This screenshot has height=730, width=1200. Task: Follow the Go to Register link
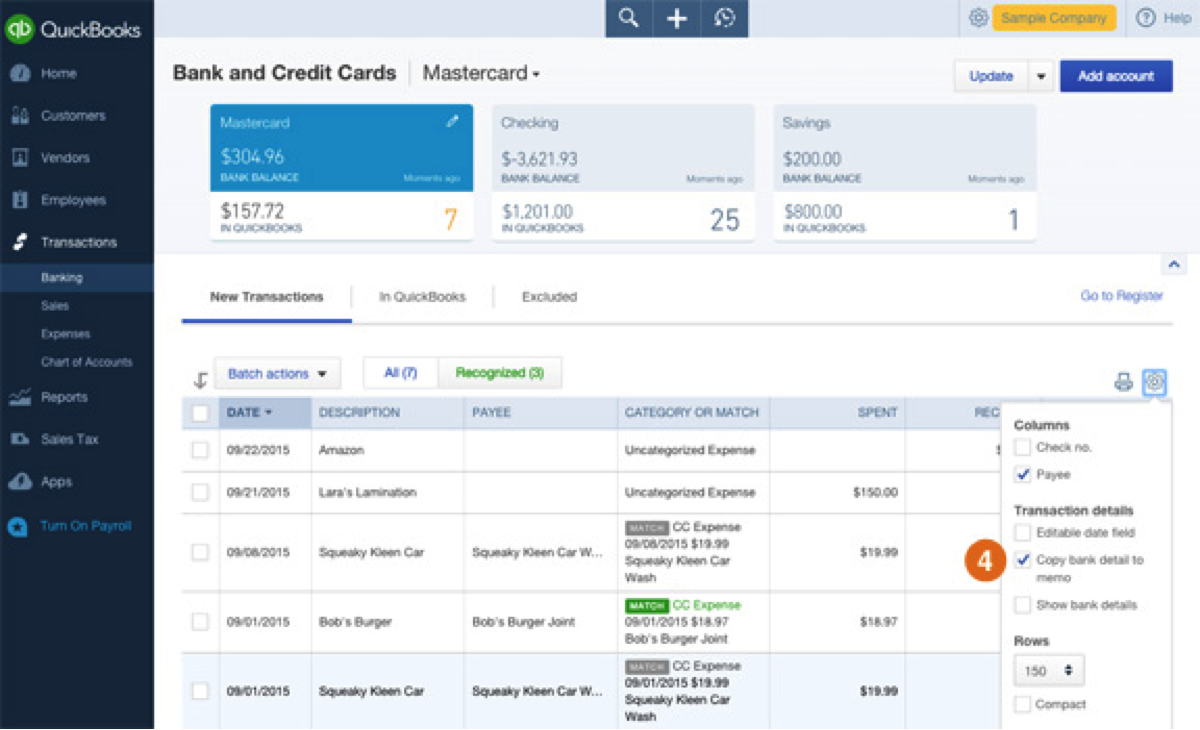click(x=1122, y=296)
